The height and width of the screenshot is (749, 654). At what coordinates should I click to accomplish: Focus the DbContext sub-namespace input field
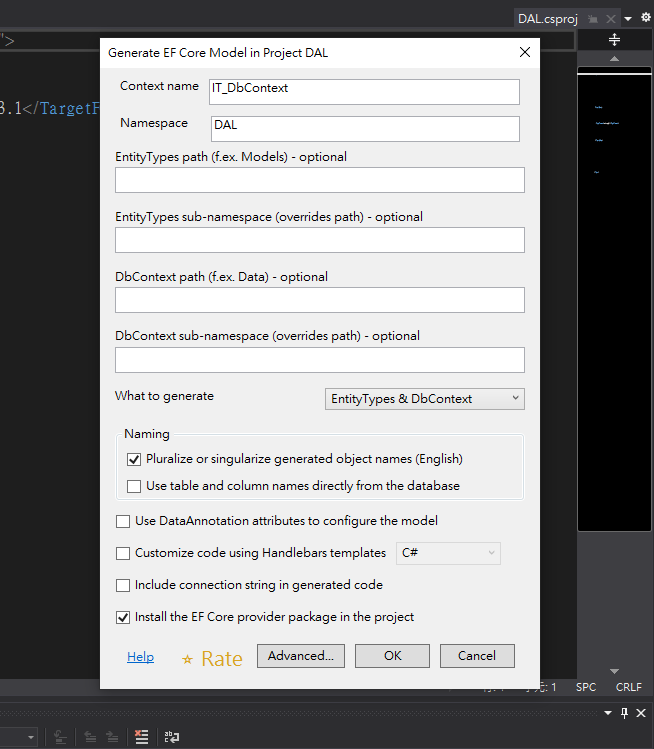pyautogui.click(x=320, y=360)
